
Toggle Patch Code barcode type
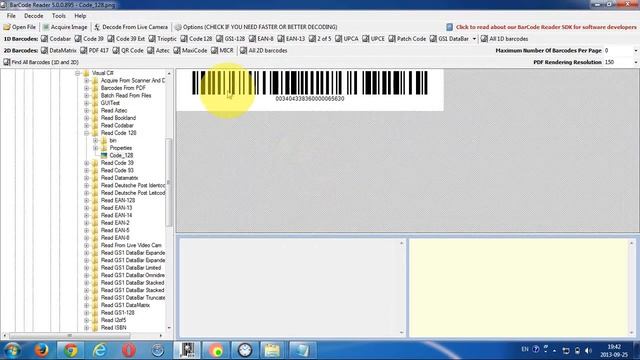coord(407,39)
